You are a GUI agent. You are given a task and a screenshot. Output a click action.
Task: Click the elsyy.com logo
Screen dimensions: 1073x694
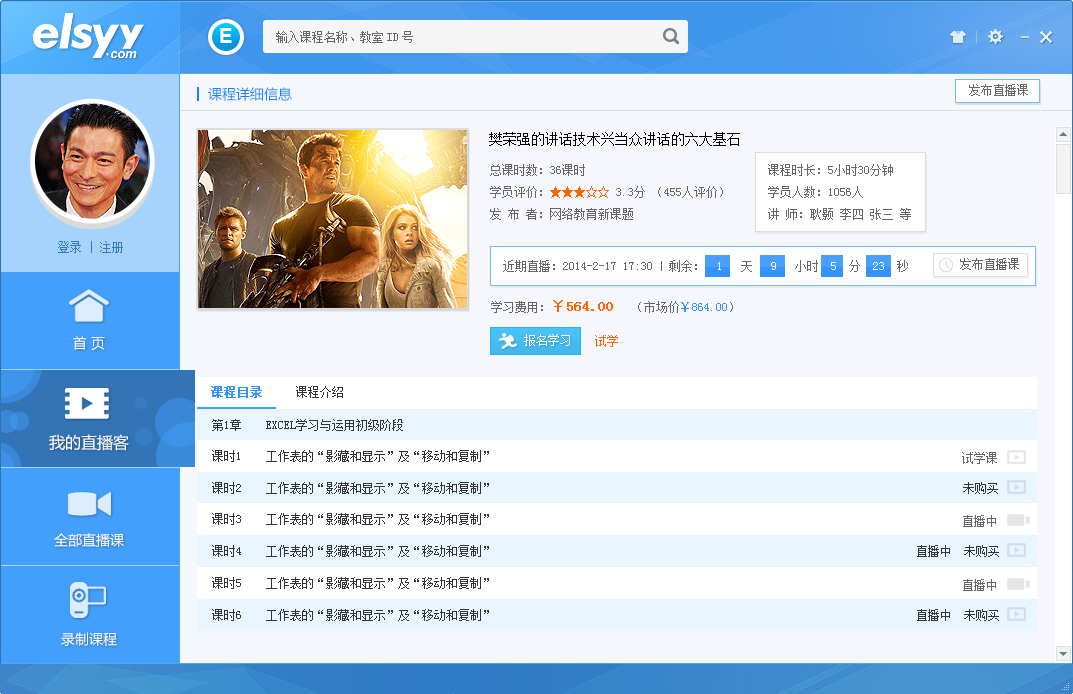tap(88, 38)
